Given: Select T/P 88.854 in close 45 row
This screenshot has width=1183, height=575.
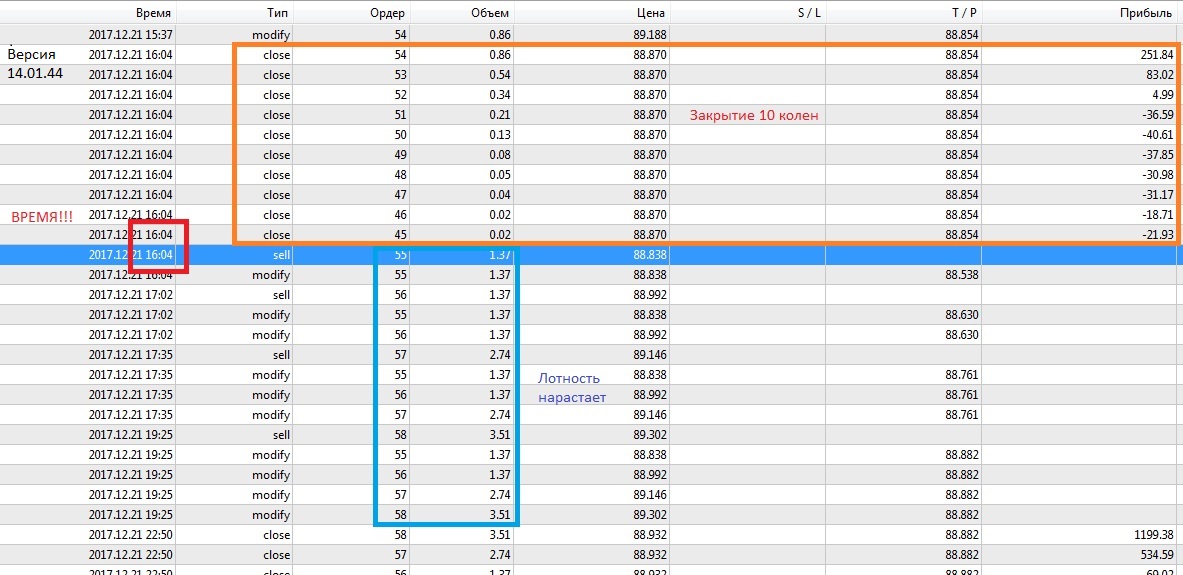Looking at the screenshot, I should [x=962, y=235].
